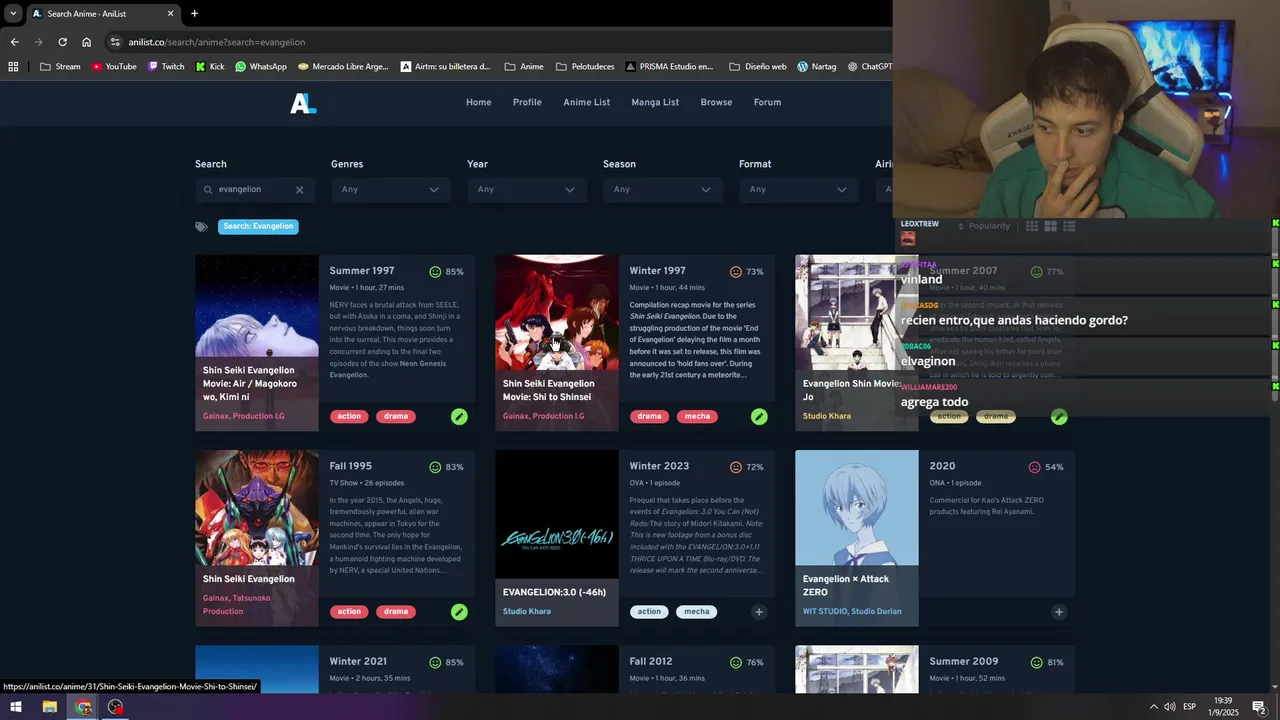This screenshot has height=720, width=1280.
Task: Go to the Home nav item
Action: tap(478, 102)
